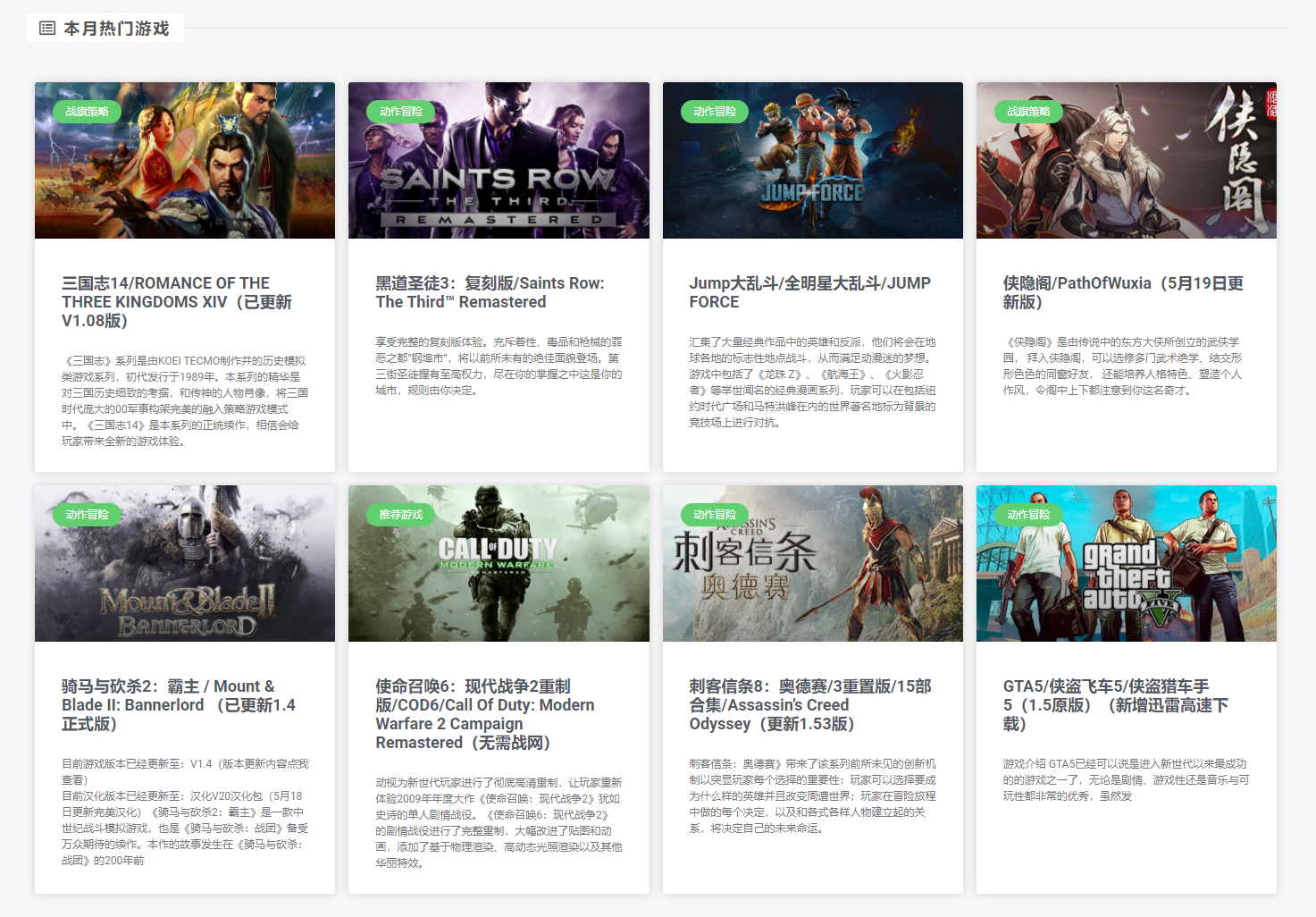Viewport: 1316px width, 917px height.
Task: Open the 本月热门游戏 section heading
Action: click(x=116, y=29)
